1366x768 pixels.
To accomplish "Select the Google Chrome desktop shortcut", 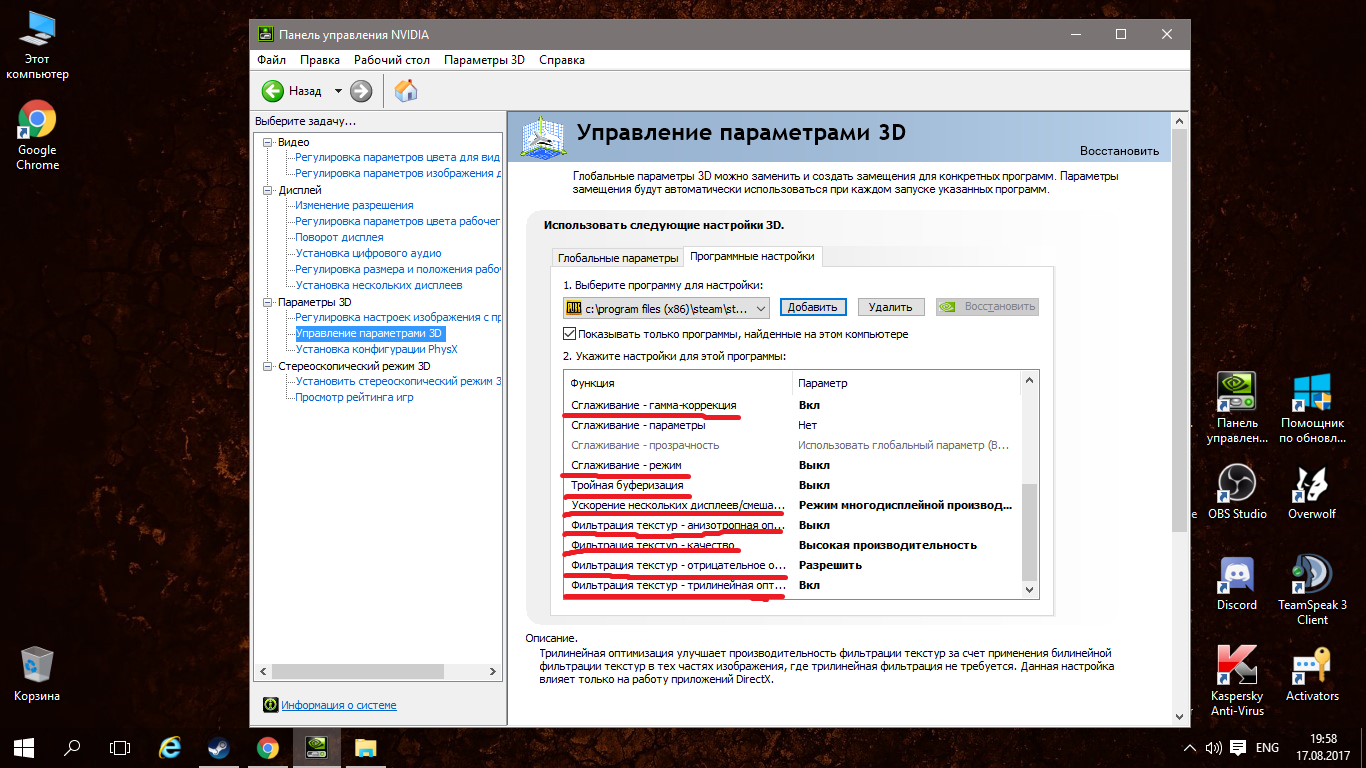I will coord(37,136).
